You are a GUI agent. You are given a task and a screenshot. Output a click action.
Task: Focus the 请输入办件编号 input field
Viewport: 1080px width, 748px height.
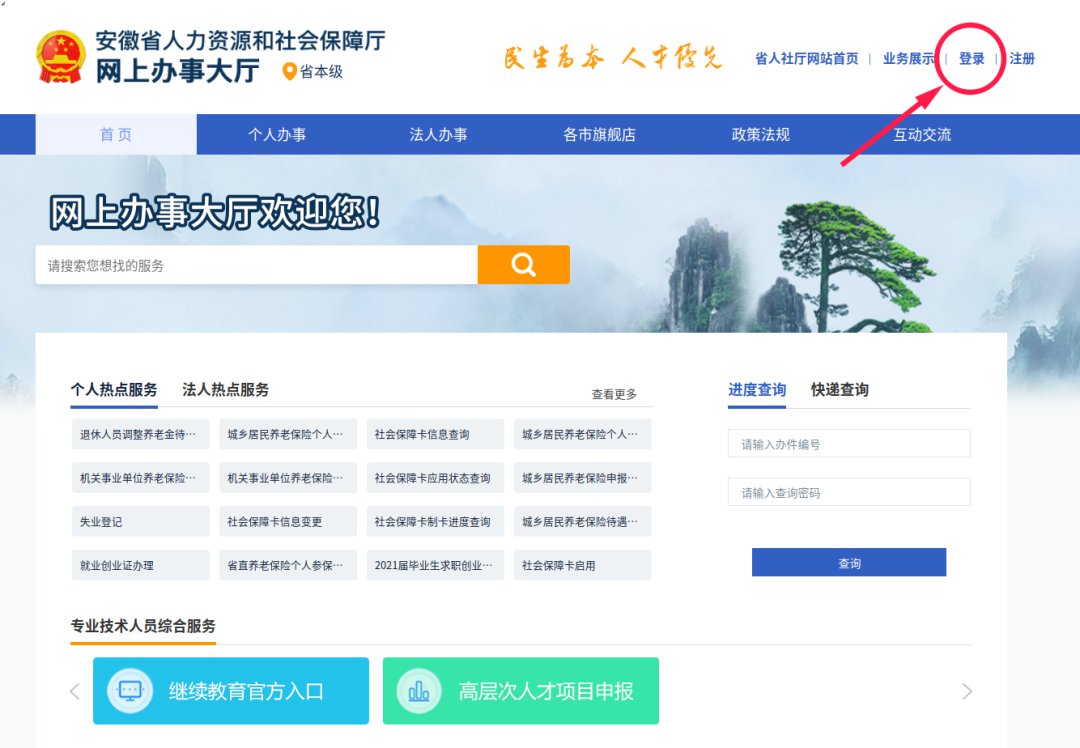[849, 444]
